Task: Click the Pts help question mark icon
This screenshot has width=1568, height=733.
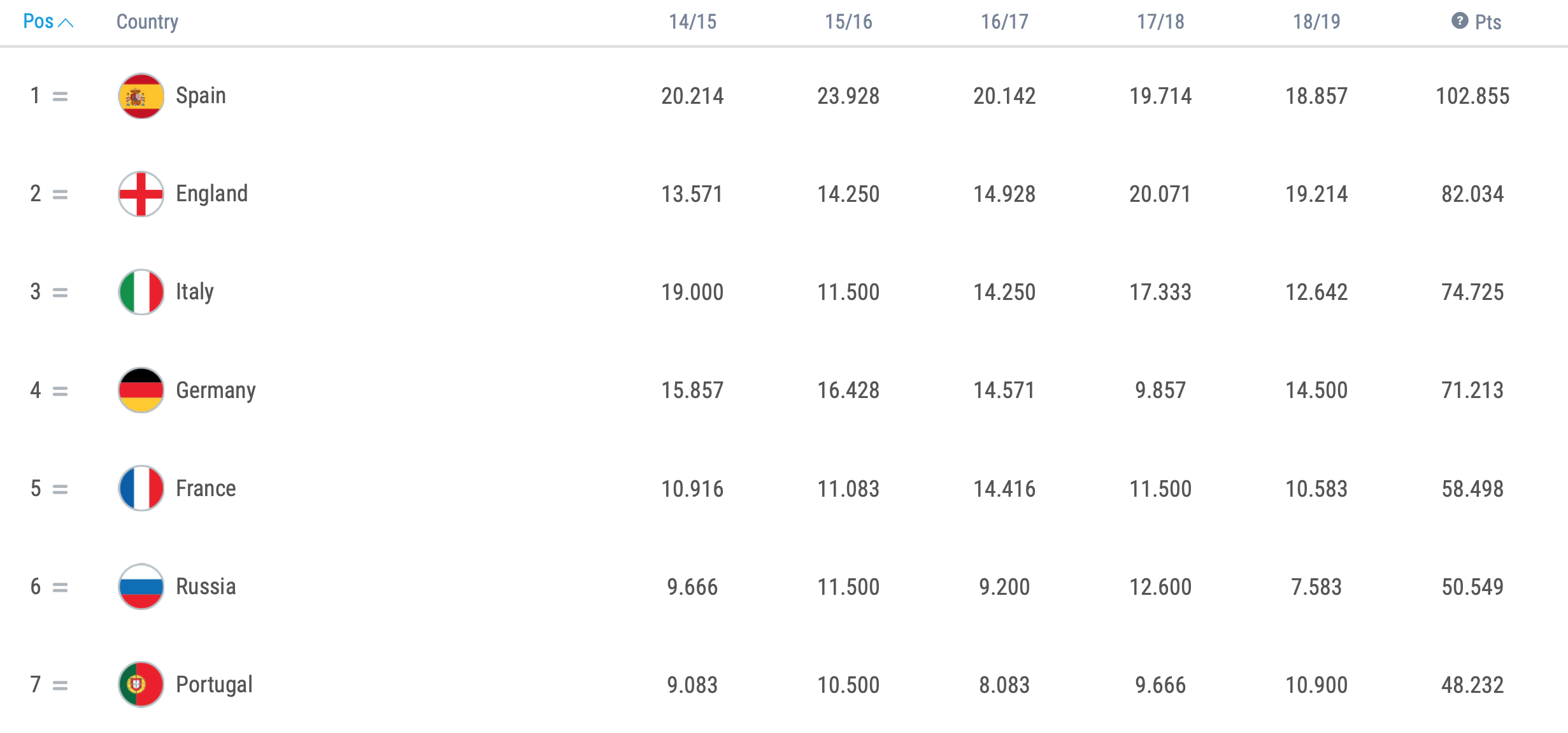Action: (x=1460, y=21)
